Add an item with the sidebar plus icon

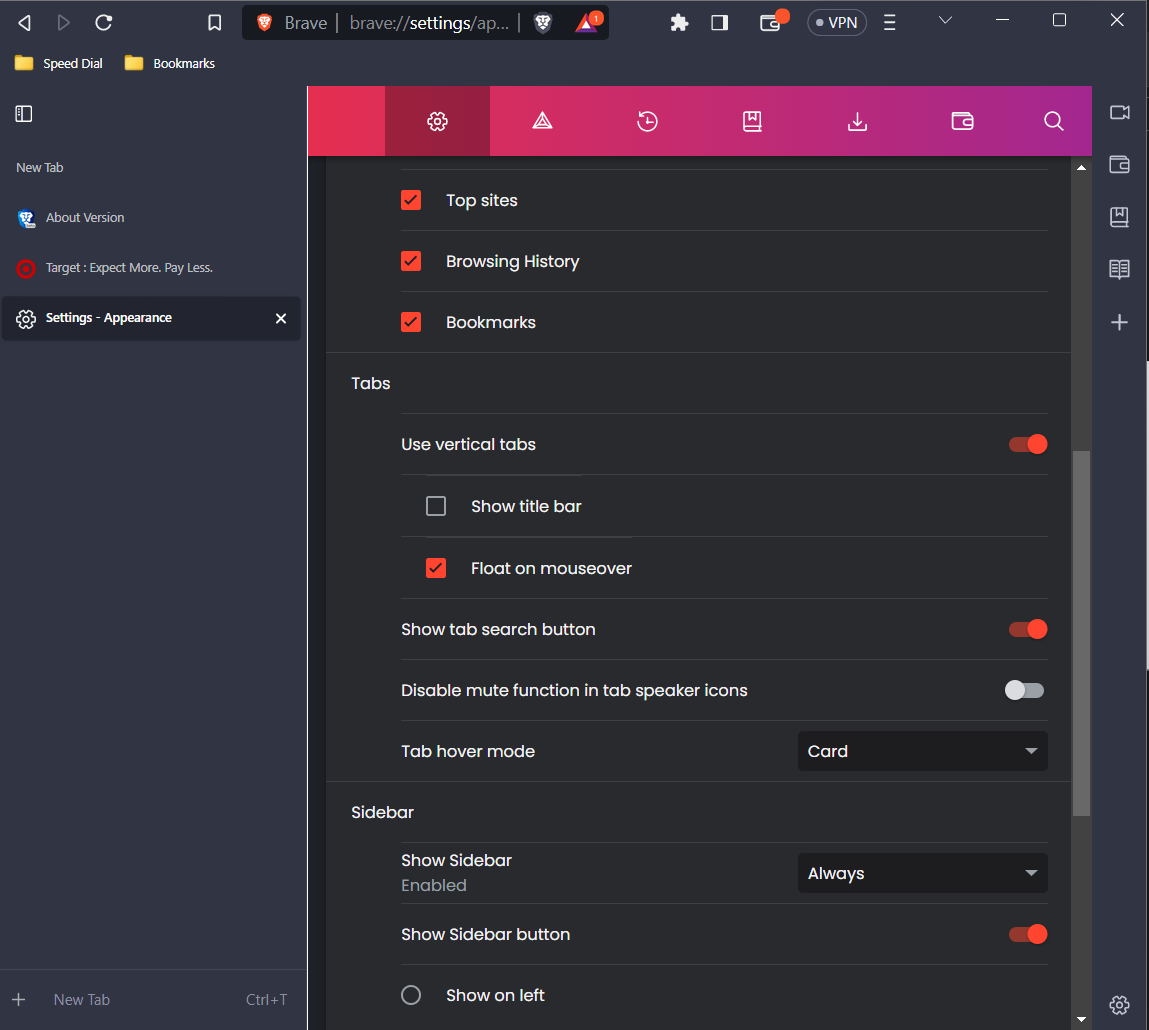pyautogui.click(x=1119, y=322)
